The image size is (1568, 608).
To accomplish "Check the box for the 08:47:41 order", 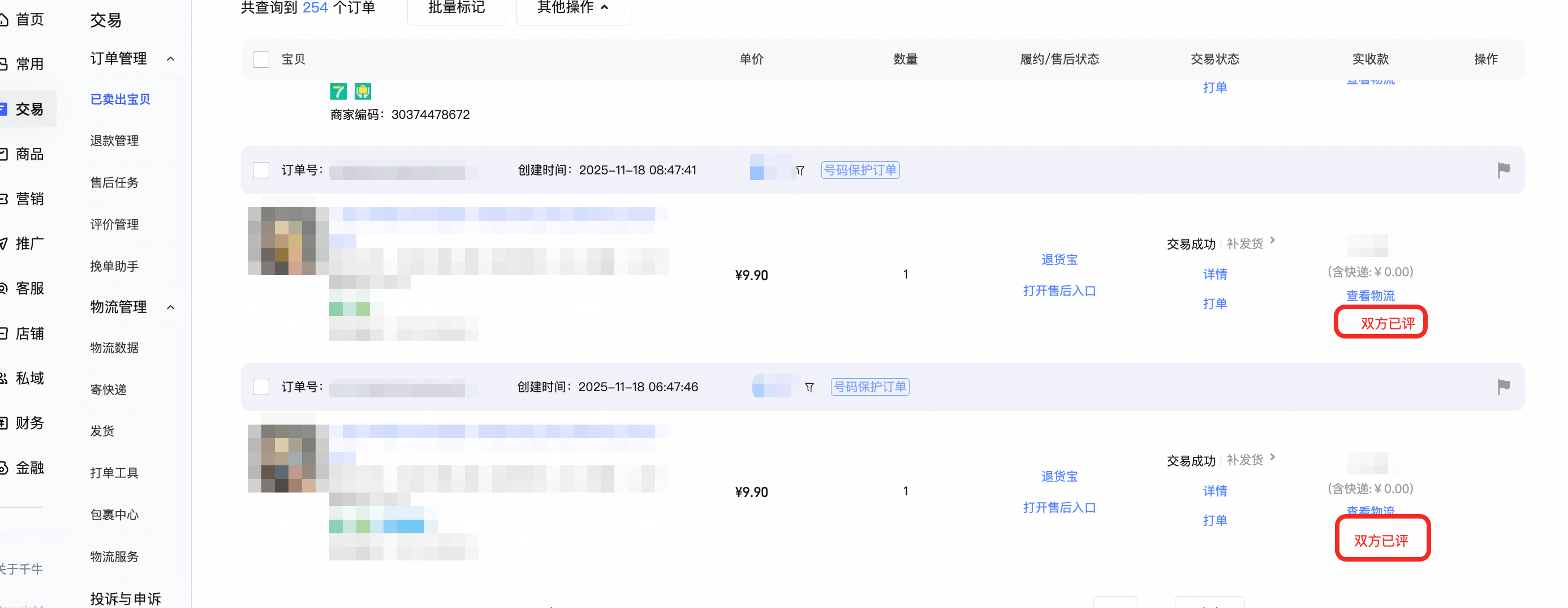I will click(x=261, y=170).
